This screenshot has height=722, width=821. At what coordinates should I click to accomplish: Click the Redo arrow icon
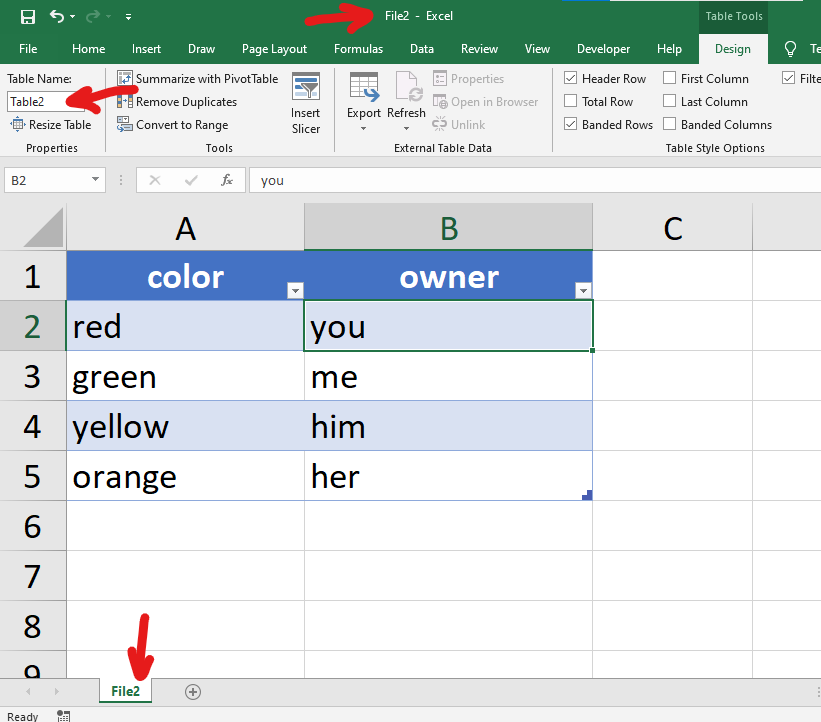(x=93, y=17)
